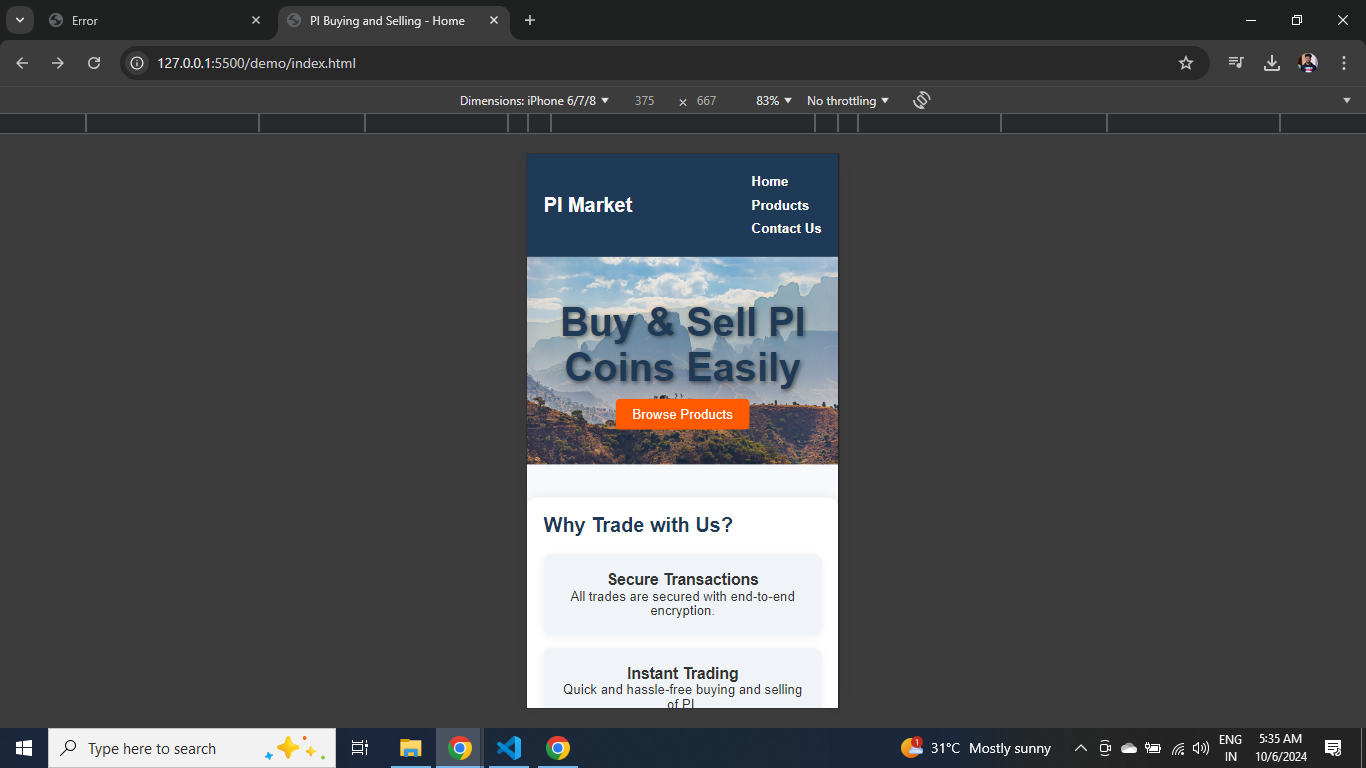Click the Secure Transactions card title
Screen dimensions: 1366x768
pyautogui.click(x=683, y=579)
